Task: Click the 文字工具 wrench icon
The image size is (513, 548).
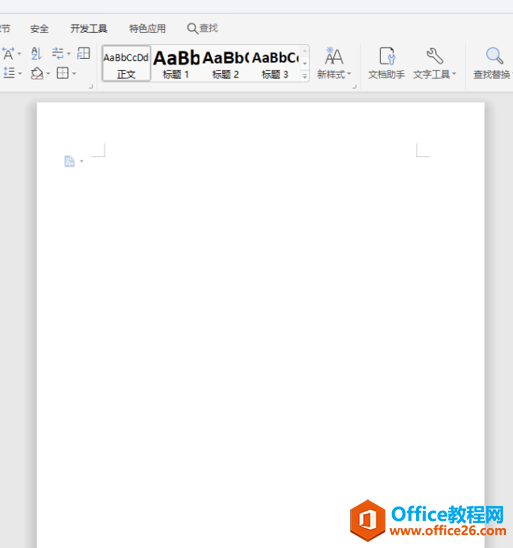Action: tap(435, 56)
